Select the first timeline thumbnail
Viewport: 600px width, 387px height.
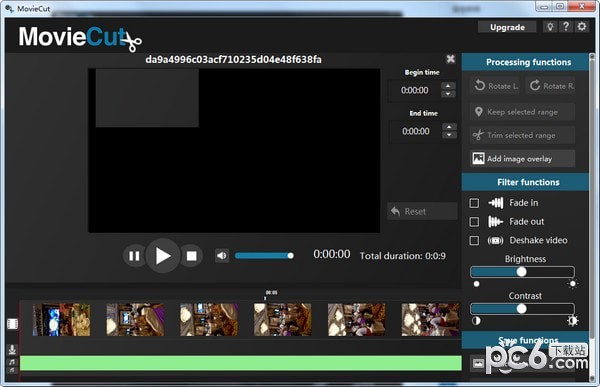coord(61,320)
